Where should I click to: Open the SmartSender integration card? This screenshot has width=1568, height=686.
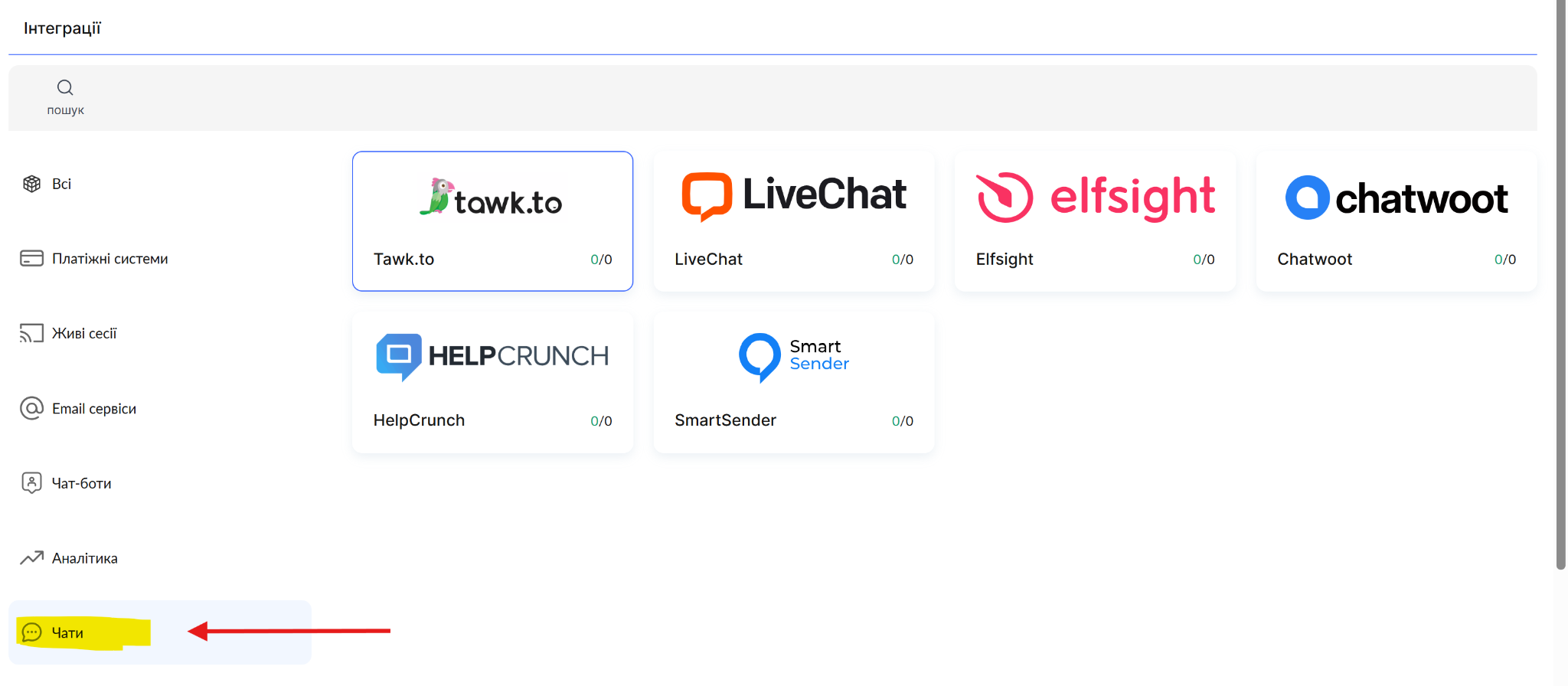pos(794,382)
